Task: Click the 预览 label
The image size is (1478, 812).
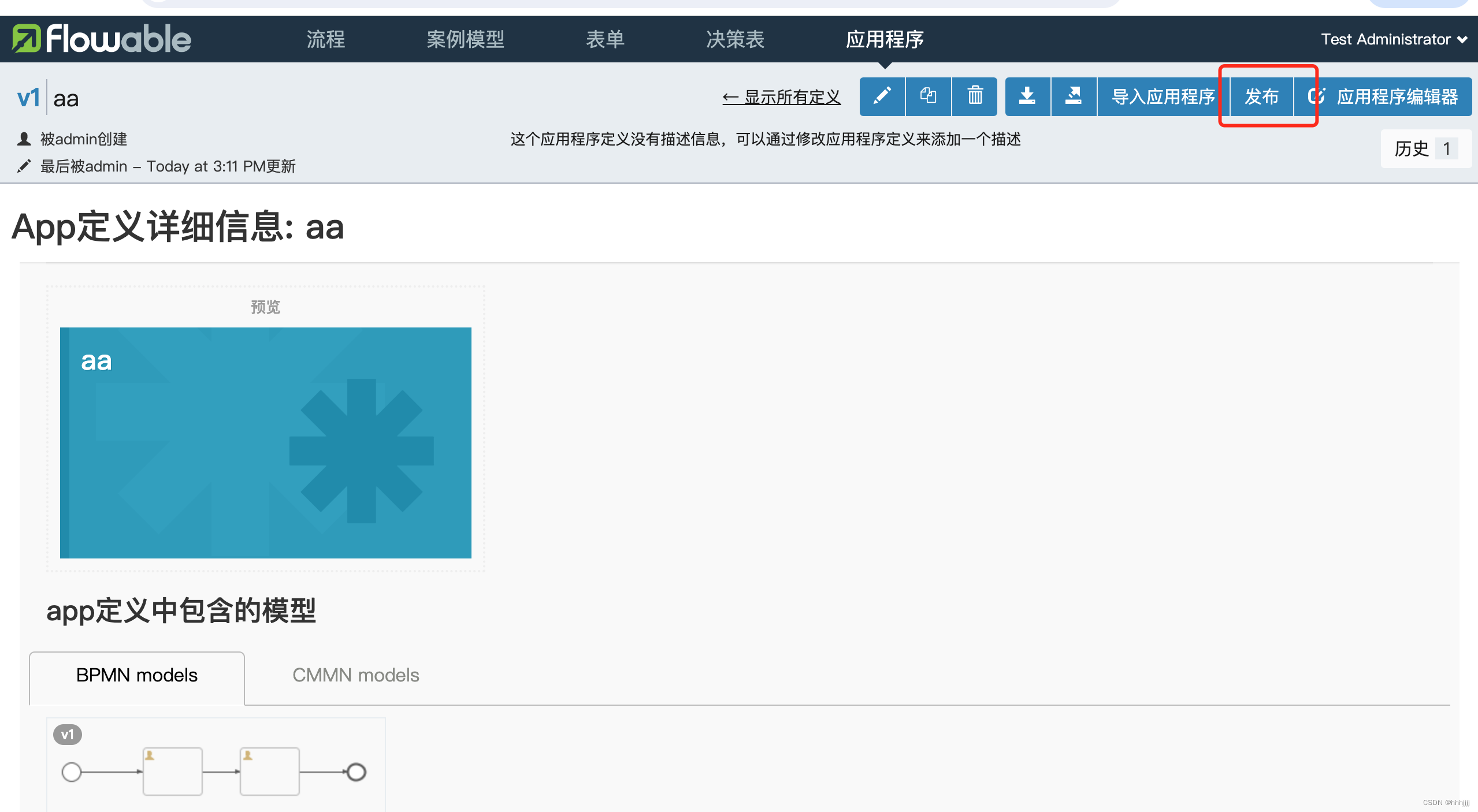Action: pyautogui.click(x=265, y=307)
